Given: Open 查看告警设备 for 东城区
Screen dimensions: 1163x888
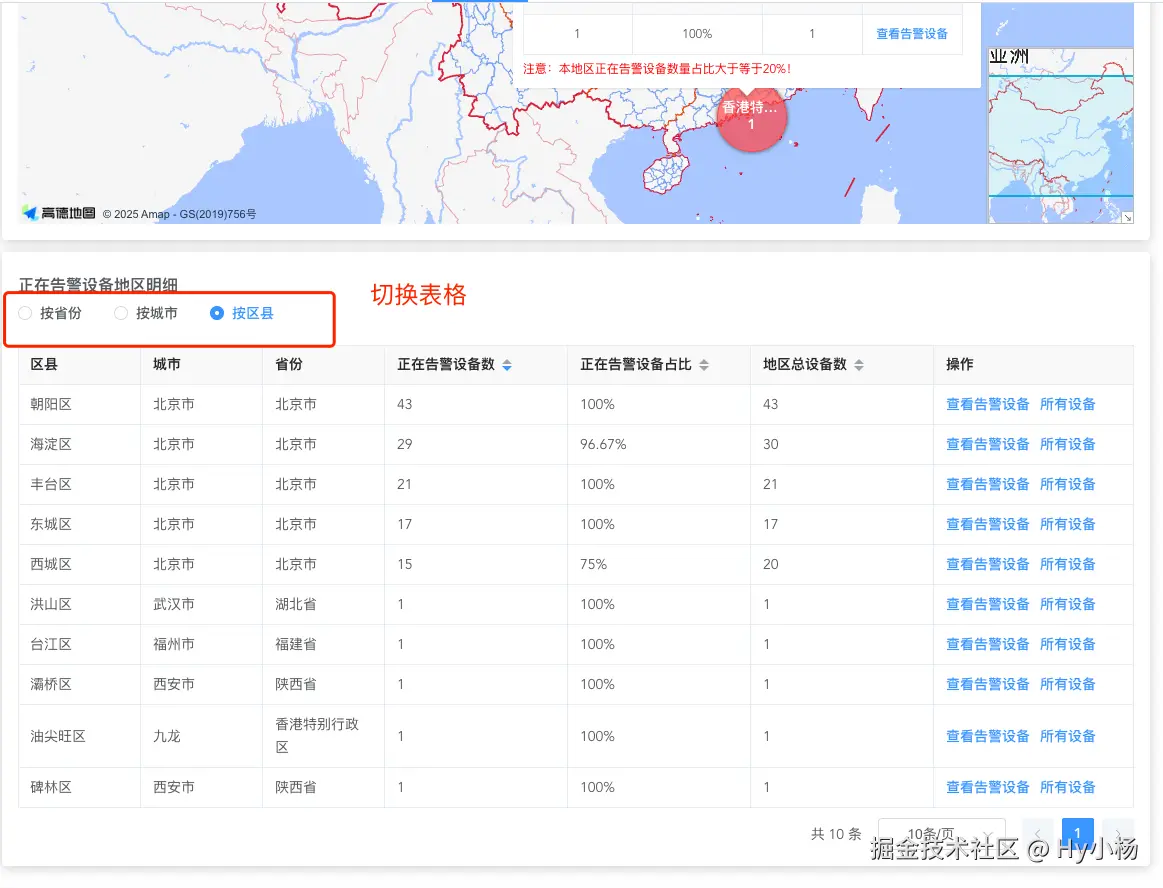Looking at the screenshot, I should [987, 524].
